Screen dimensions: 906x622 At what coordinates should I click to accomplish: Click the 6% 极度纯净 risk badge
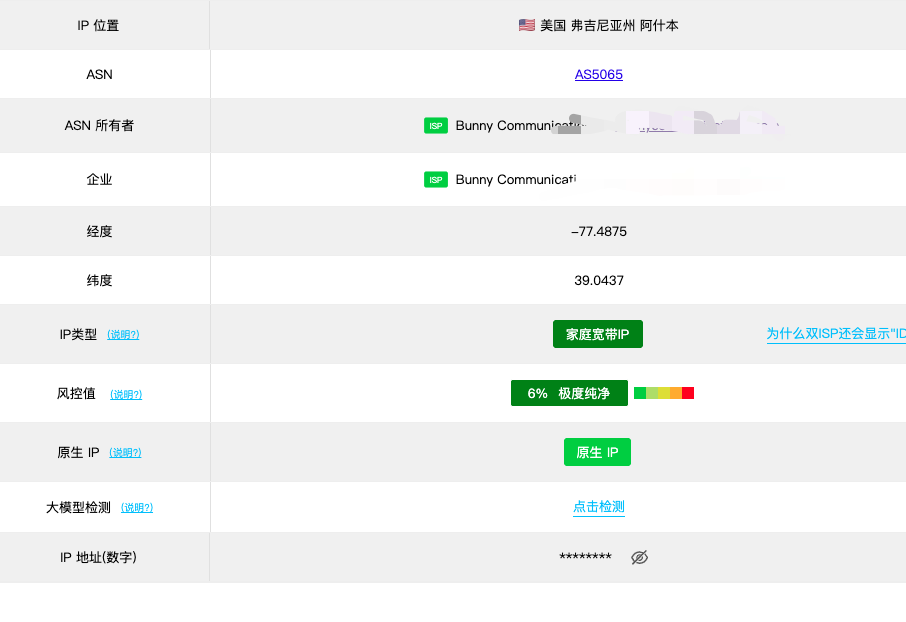[569, 393]
